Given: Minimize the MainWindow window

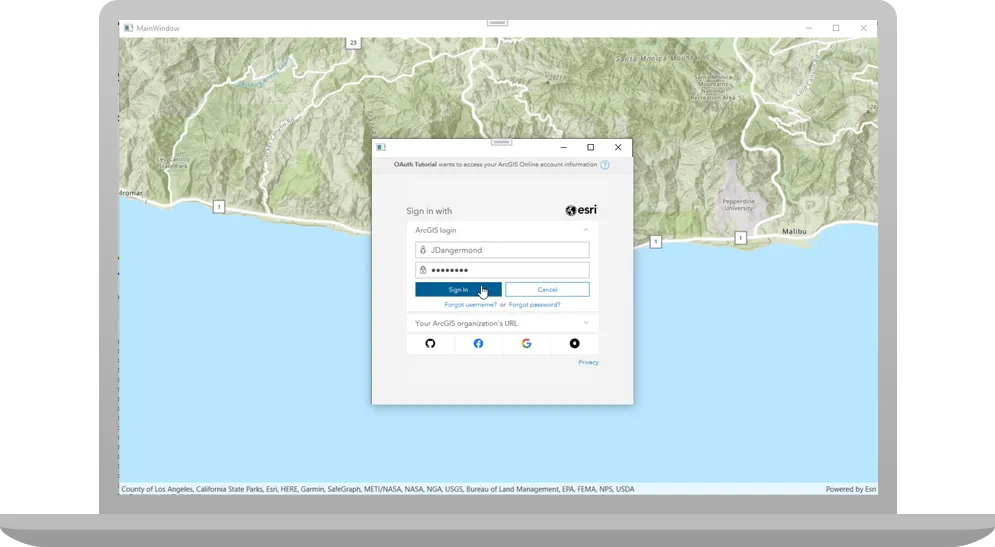Looking at the screenshot, I should tap(809, 28).
